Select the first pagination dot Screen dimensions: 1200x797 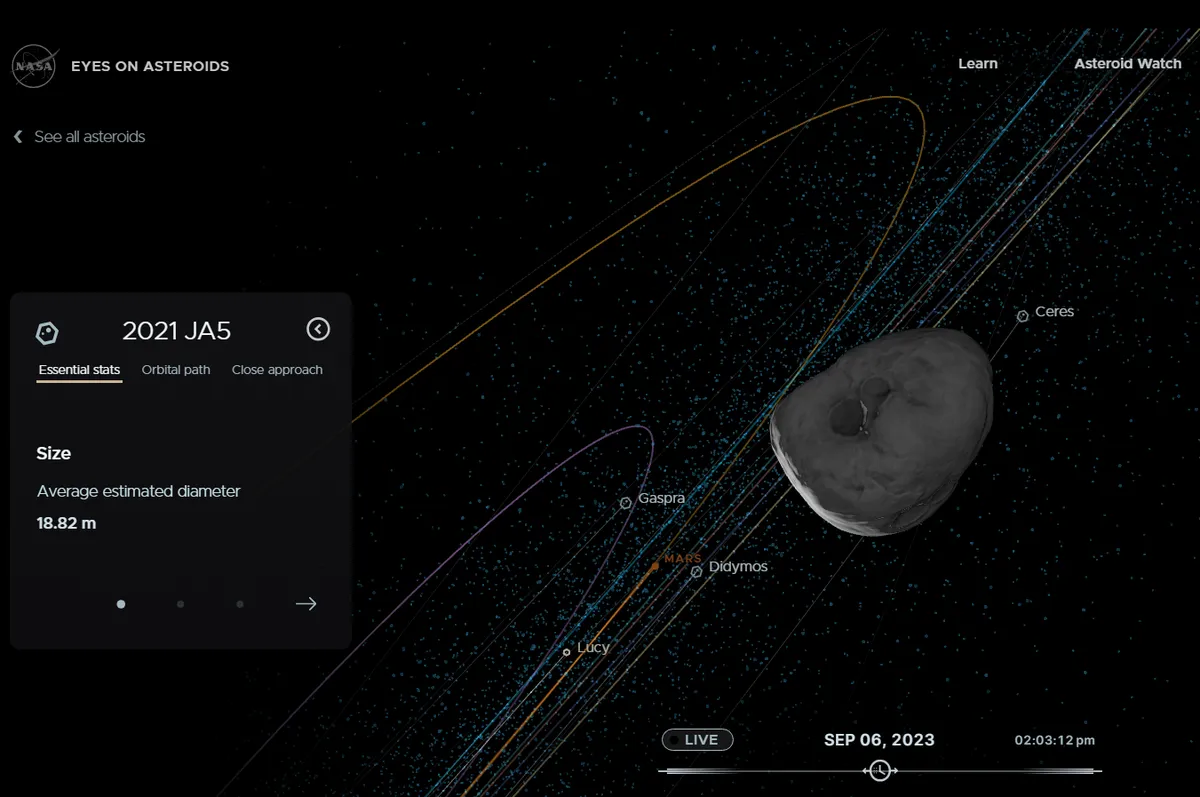coord(121,604)
